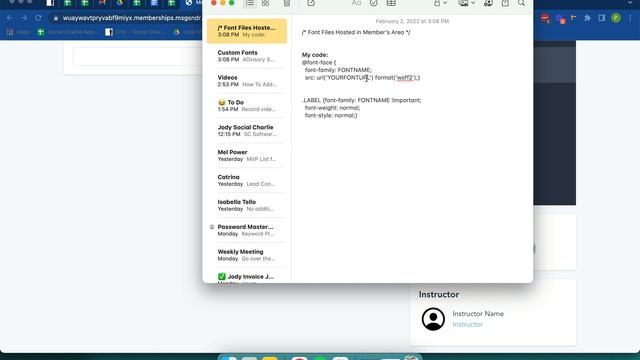Switch Notes to list view

249,3
